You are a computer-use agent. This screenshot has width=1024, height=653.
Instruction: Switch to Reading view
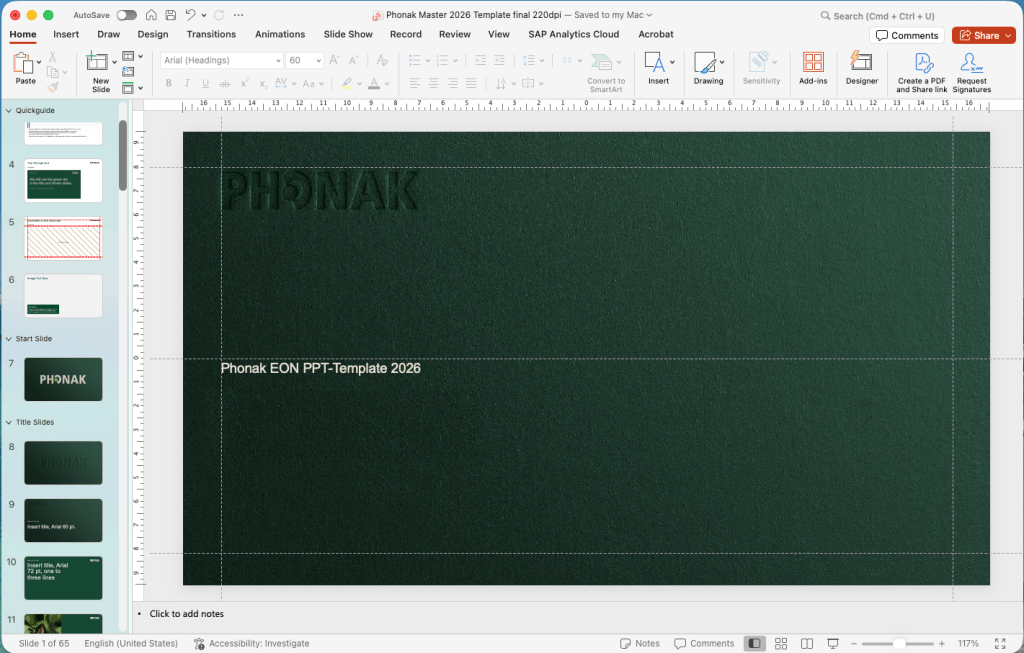pyautogui.click(x=807, y=643)
